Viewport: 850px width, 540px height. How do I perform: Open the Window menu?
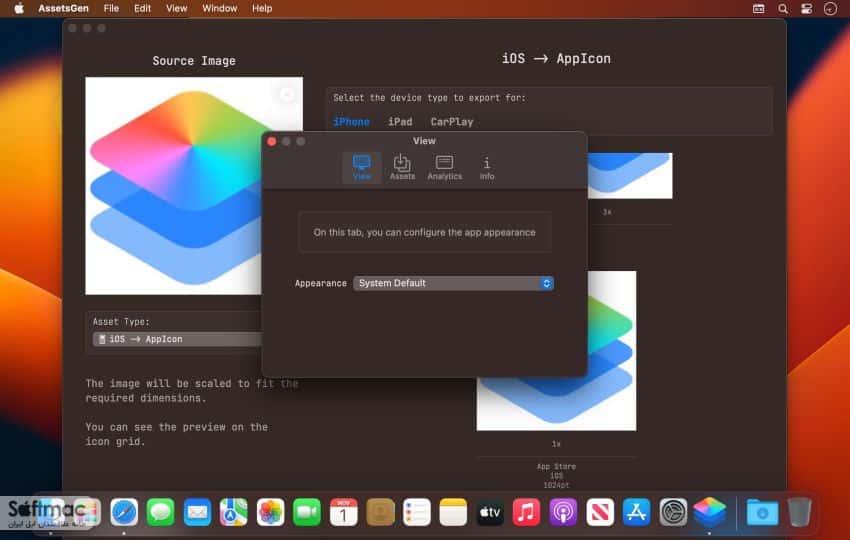click(x=220, y=8)
